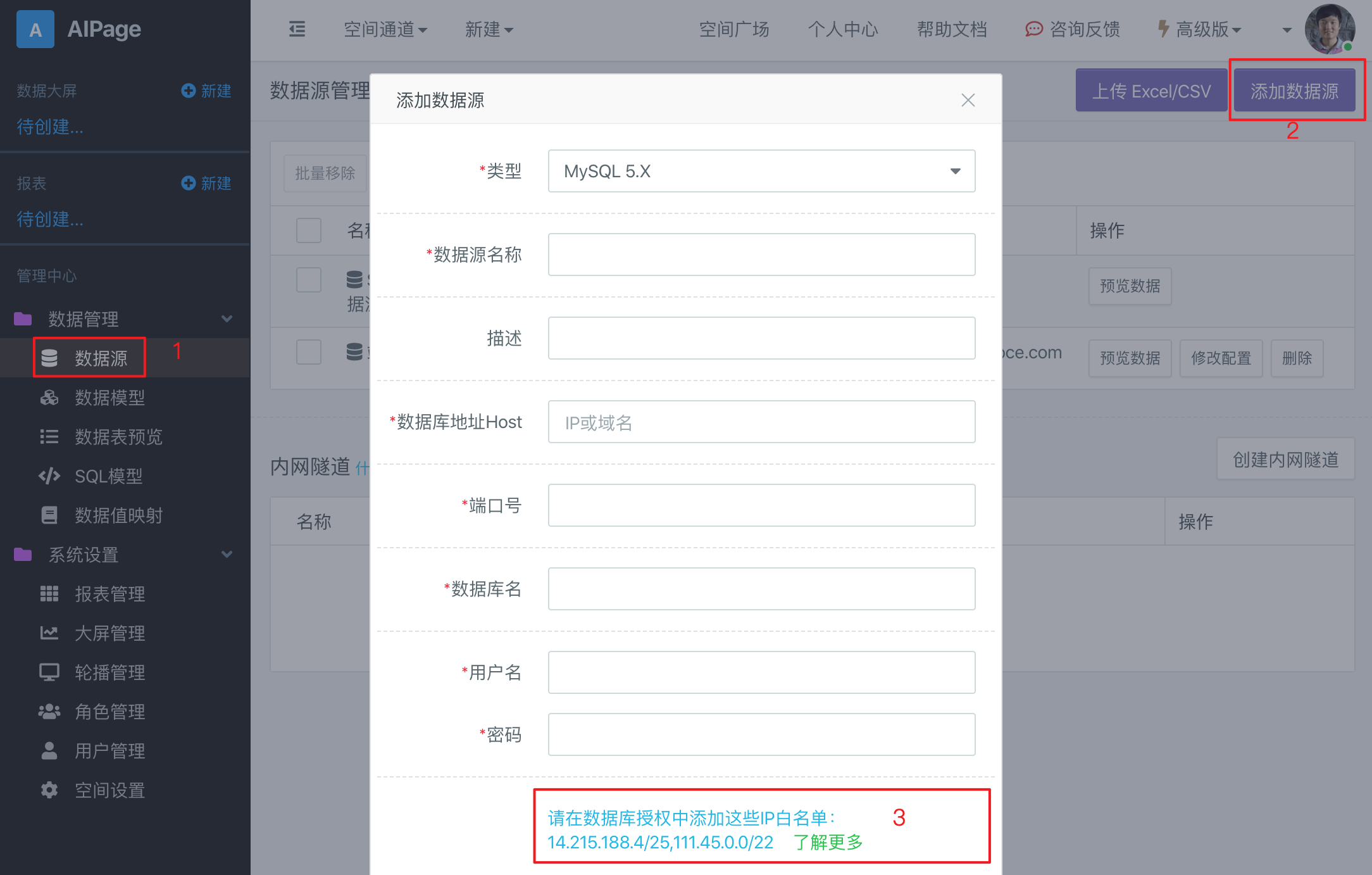Screen dimensions: 1372x875
Task: Open 帮助文档 in top navigation
Action: click(952, 29)
